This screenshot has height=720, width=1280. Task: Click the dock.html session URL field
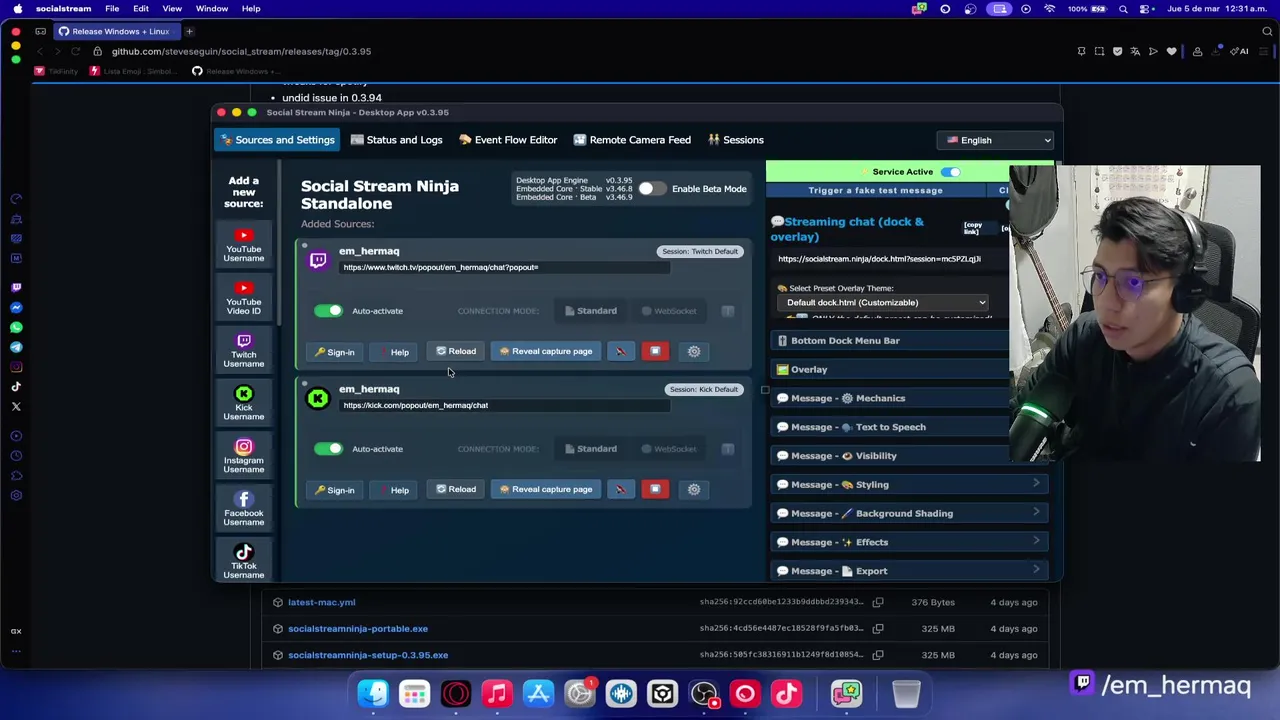point(890,259)
